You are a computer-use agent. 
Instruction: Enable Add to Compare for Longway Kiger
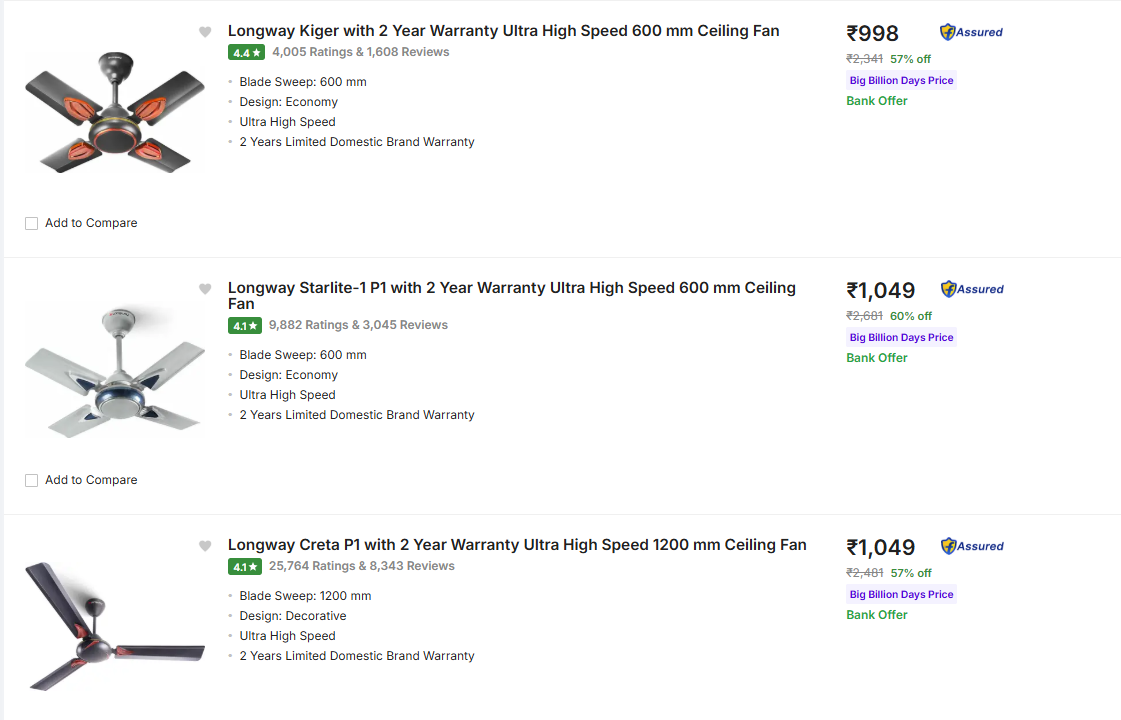(32, 224)
